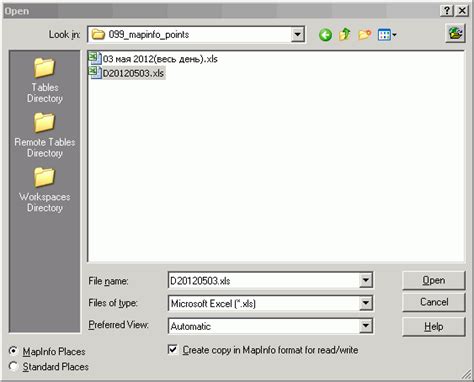The width and height of the screenshot is (474, 382).
Task: Expand the Look in folder dropdown
Action: (x=297, y=35)
